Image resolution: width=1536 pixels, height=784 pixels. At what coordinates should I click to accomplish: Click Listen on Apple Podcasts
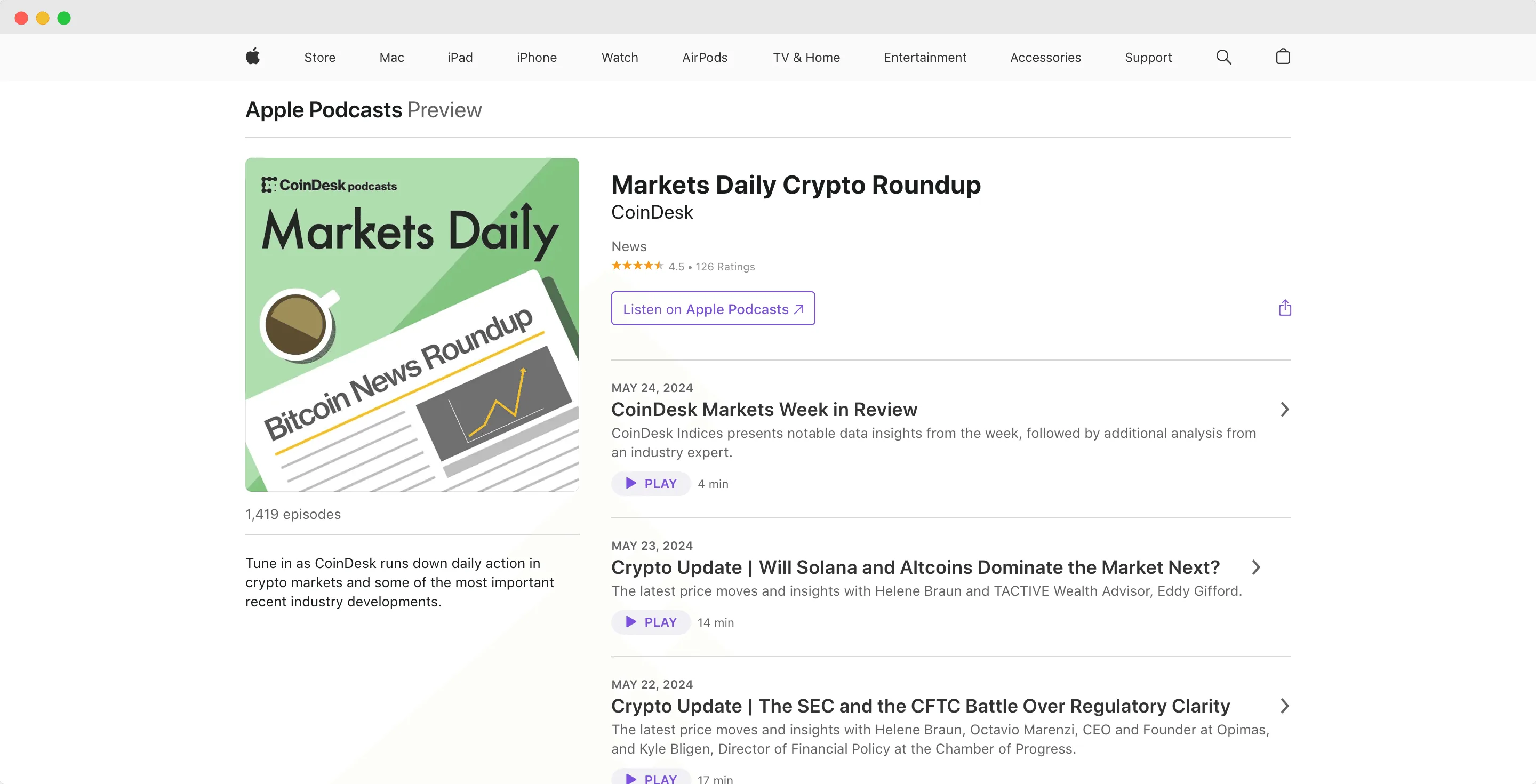point(713,308)
